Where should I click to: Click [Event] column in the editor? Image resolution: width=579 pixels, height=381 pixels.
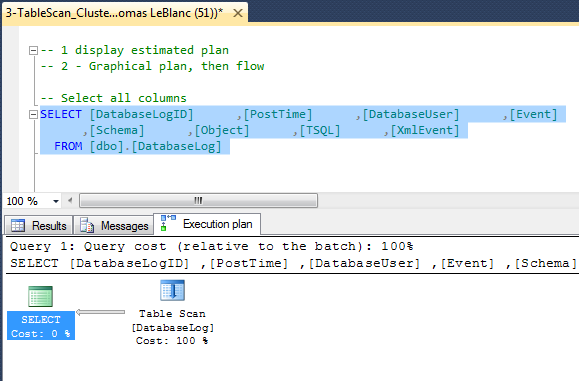coord(533,114)
